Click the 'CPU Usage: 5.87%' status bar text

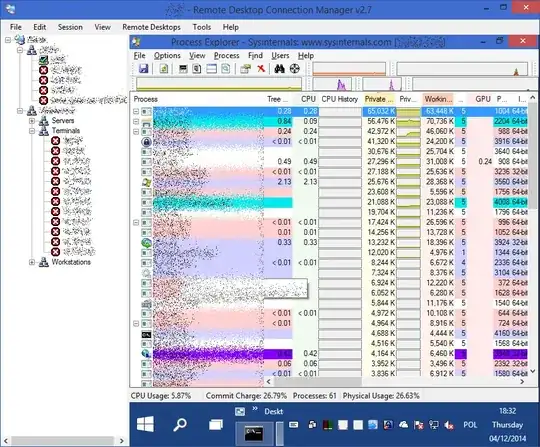(160, 396)
